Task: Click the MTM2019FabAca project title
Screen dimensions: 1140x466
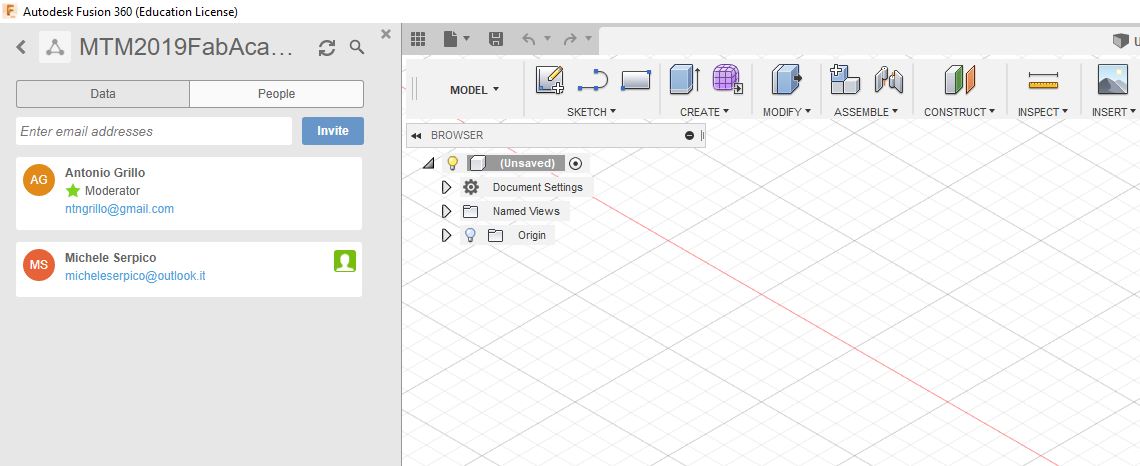Action: (x=186, y=47)
